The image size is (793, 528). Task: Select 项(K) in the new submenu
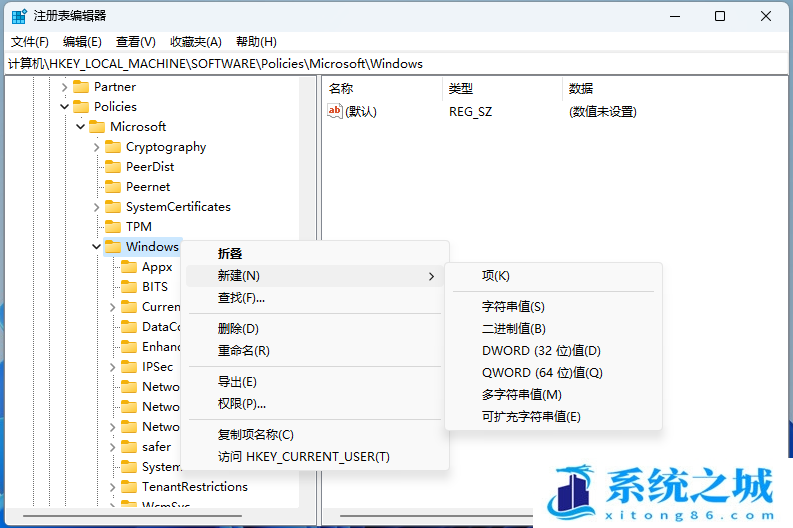pyautogui.click(x=495, y=276)
